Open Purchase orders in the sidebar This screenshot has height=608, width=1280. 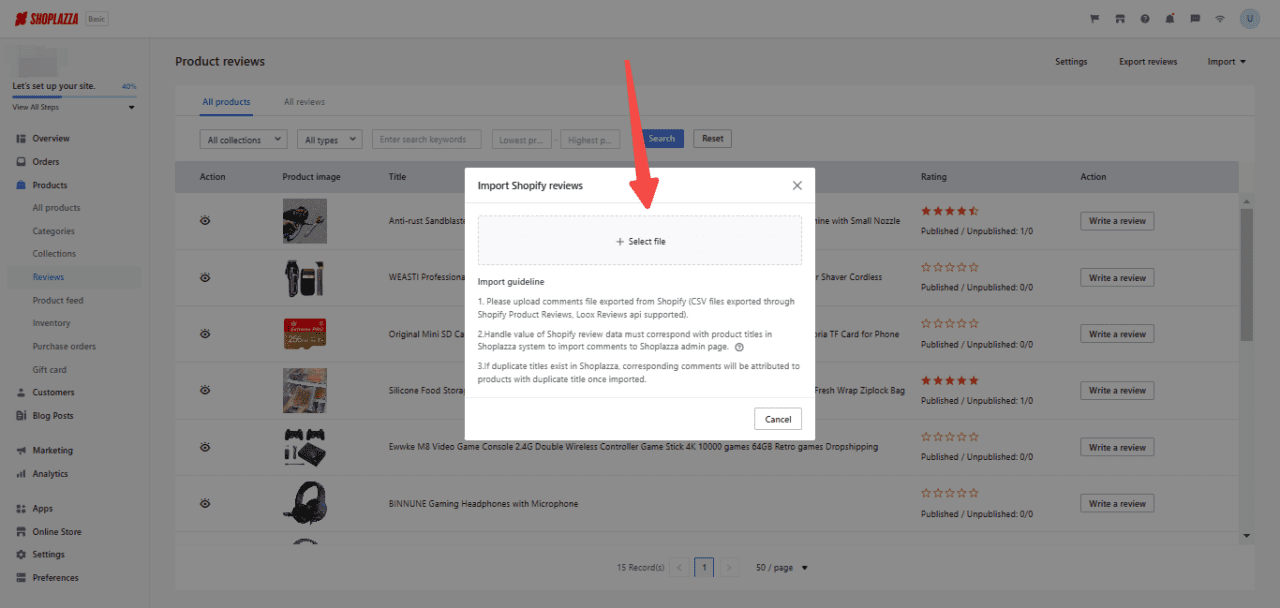64,347
